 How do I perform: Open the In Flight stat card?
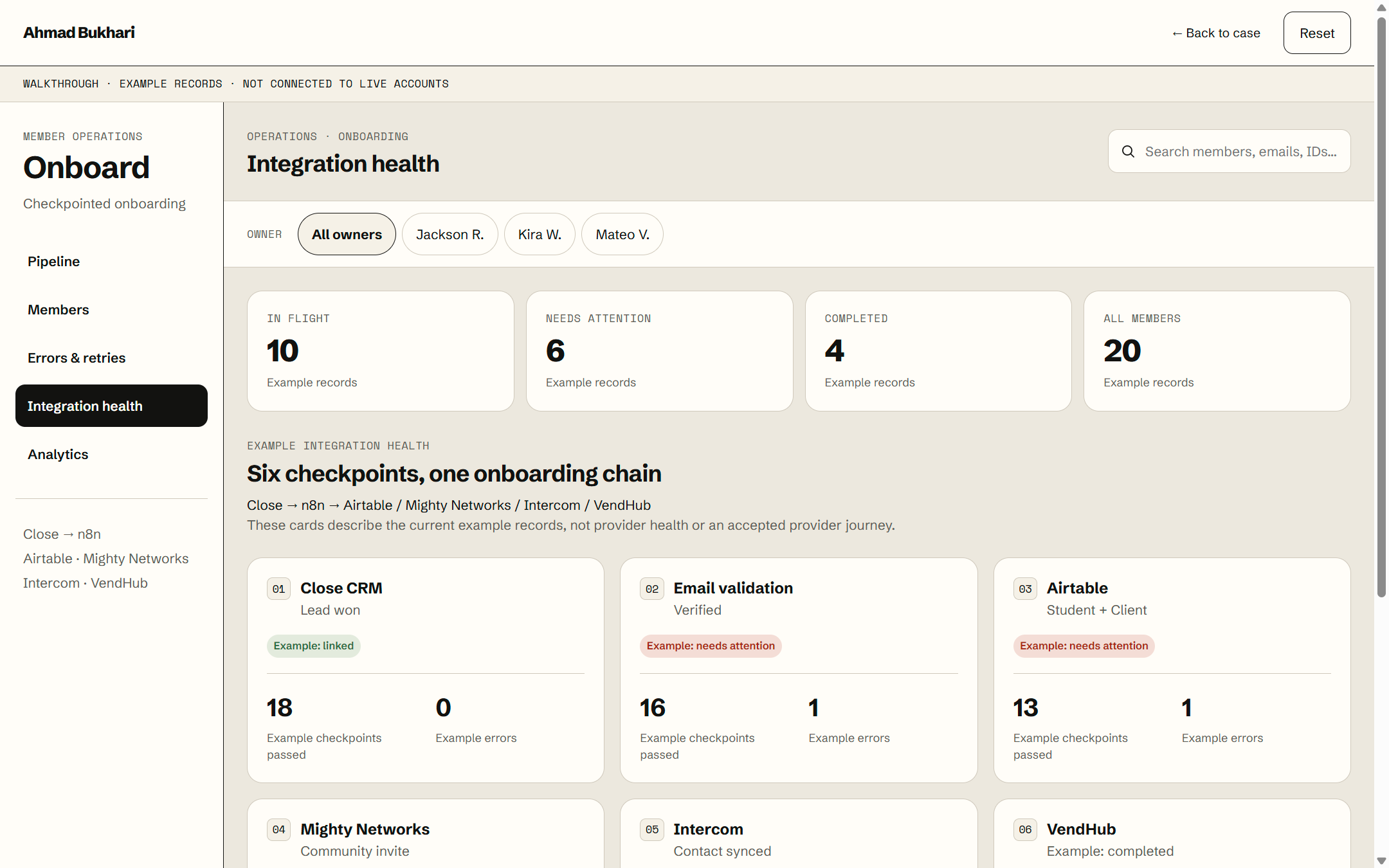pos(381,351)
